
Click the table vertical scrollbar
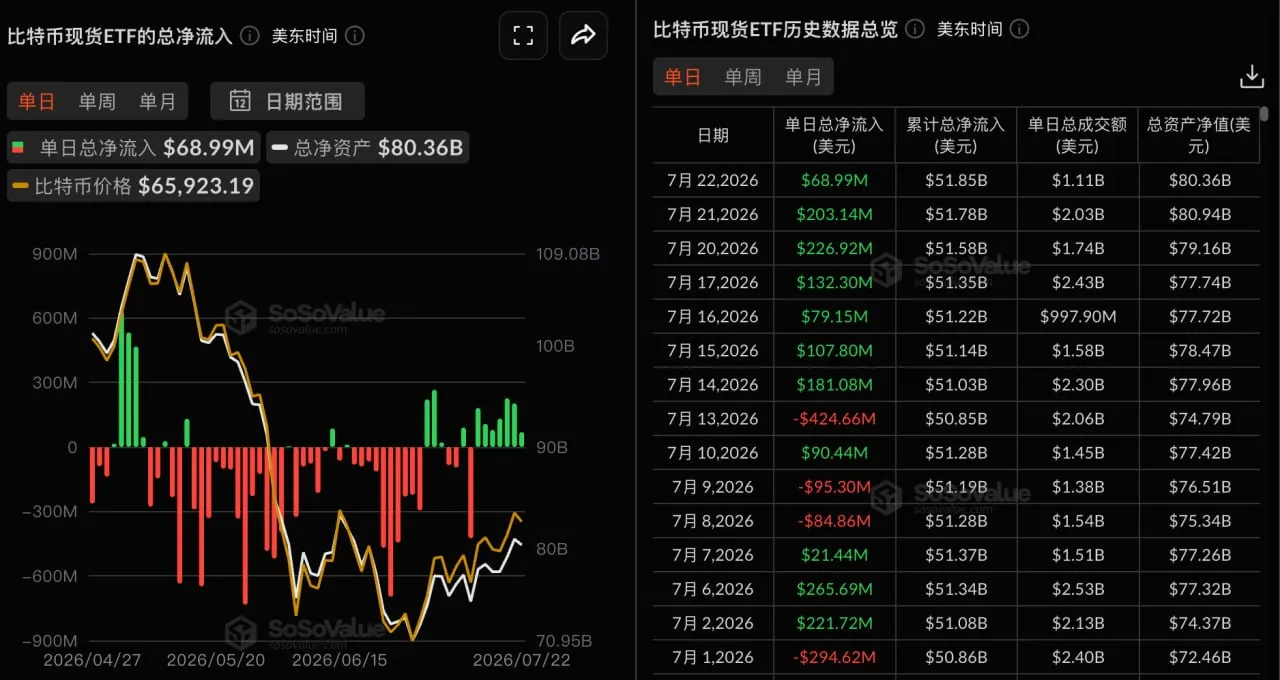point(1265,114)
